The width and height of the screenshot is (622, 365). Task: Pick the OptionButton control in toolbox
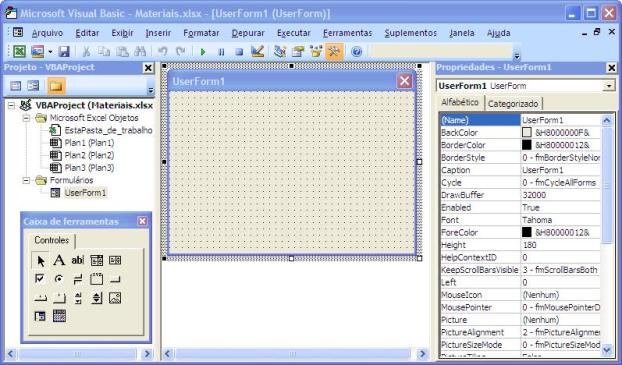(59, 279)
